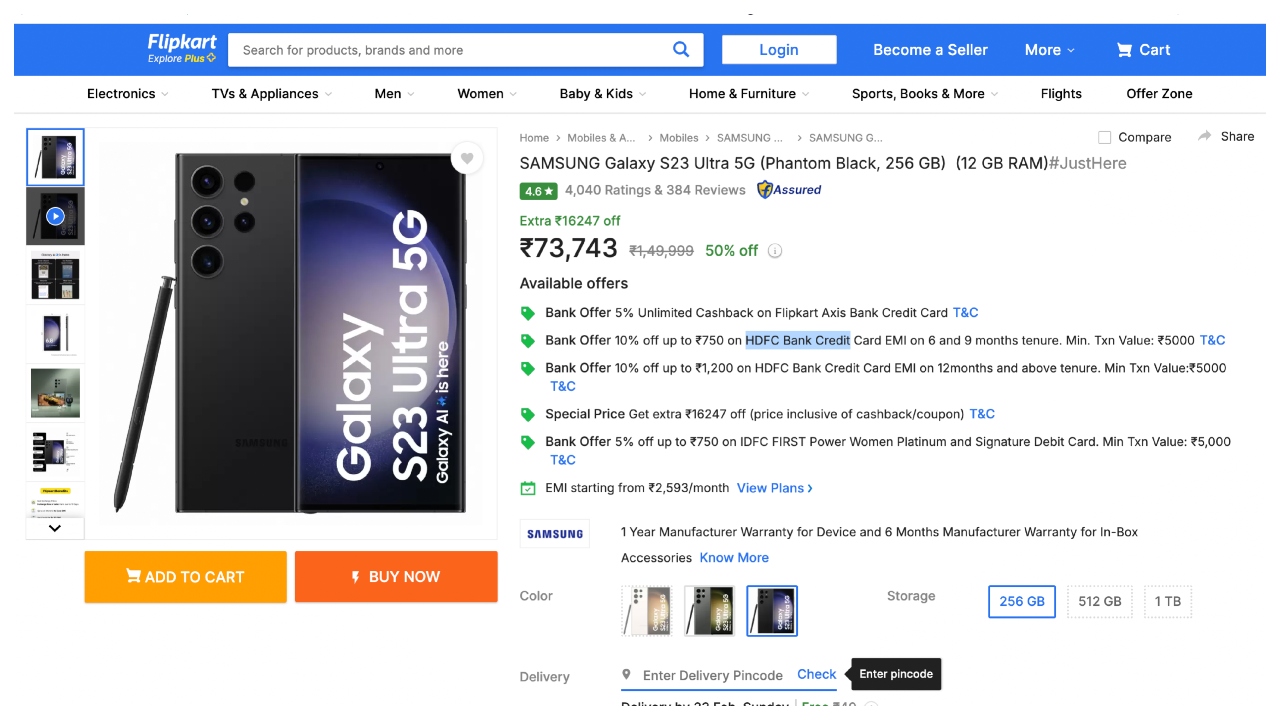Image resolution: width=1280 pixels, height=720 pixels.
Task: Focus the Enter Delivery Pincode field
Action: point(712,675)
